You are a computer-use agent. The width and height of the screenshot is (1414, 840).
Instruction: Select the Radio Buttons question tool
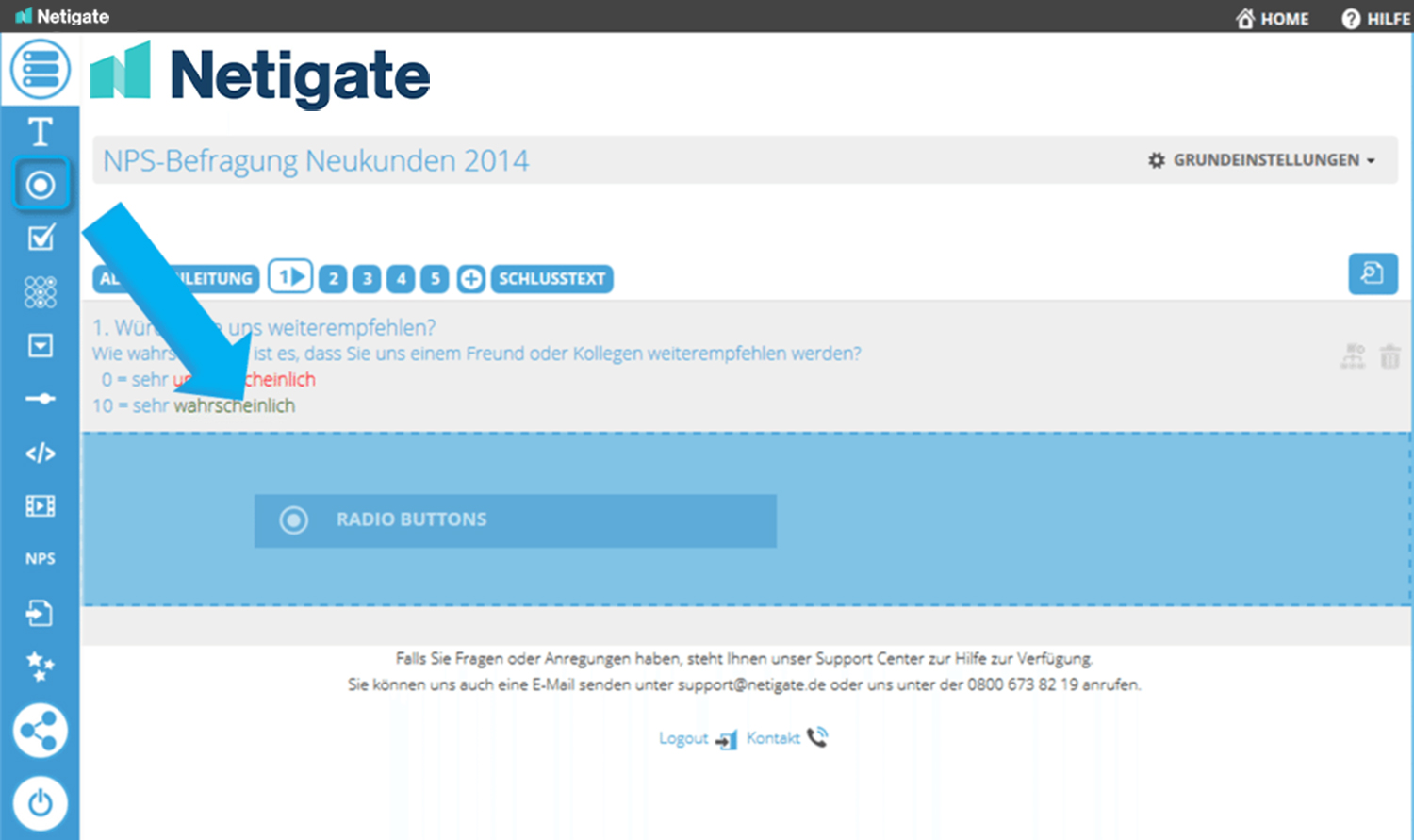[41, 185]
